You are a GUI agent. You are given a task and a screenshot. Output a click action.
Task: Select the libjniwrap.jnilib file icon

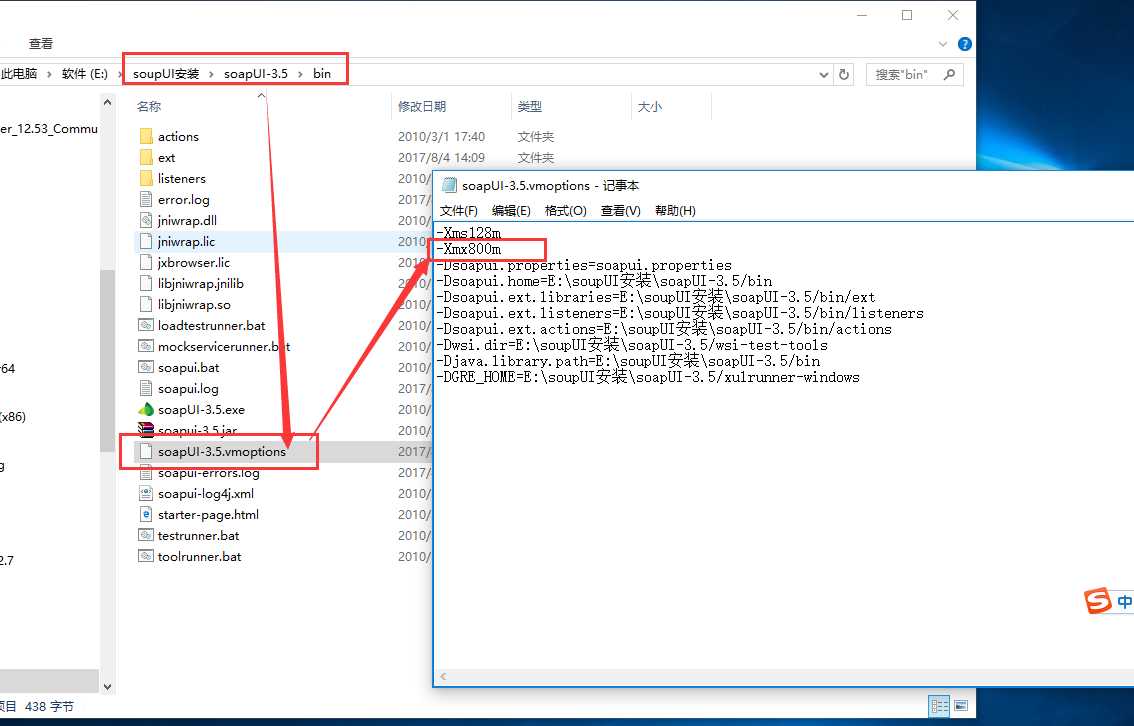(x=146, y=283)
